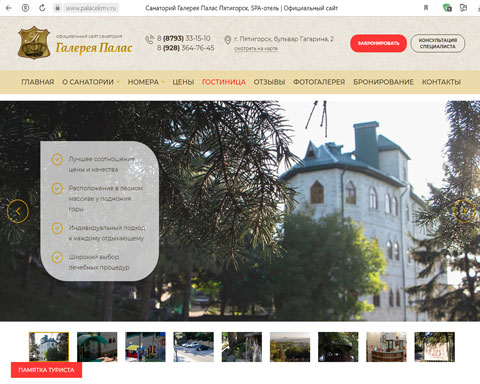Open the green shield protection icon
Image resolution: width=480 pixels, height=384 pixels.
[x=447, y=8]
